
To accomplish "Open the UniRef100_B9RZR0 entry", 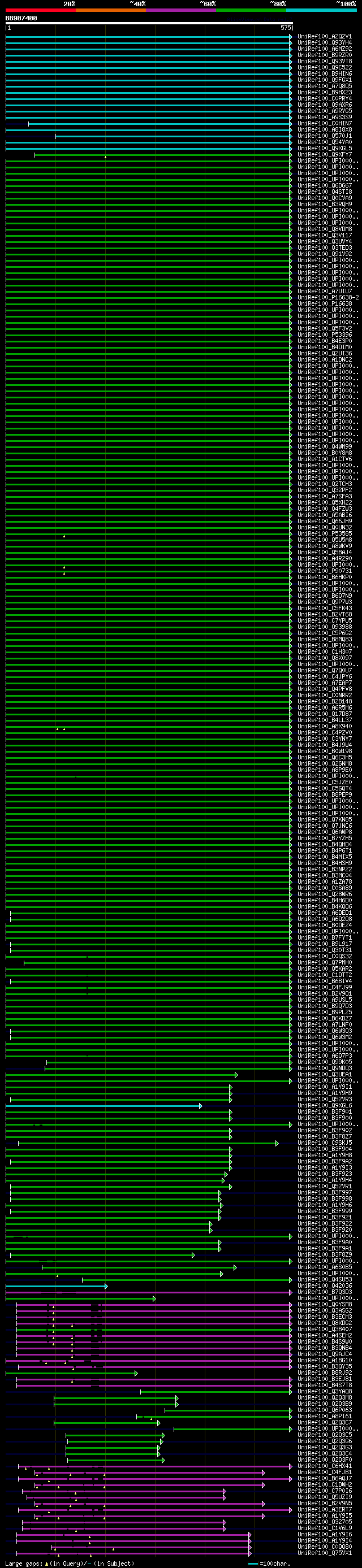I will (324, 55).
